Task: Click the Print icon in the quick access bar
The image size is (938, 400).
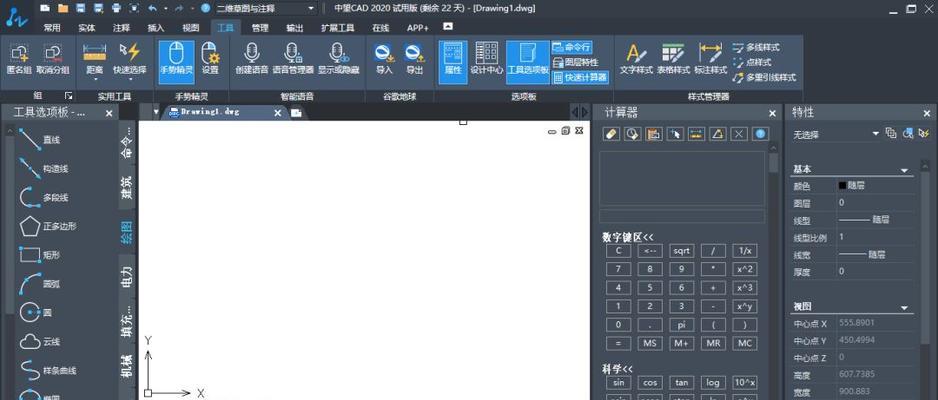Action: (116, 8)
